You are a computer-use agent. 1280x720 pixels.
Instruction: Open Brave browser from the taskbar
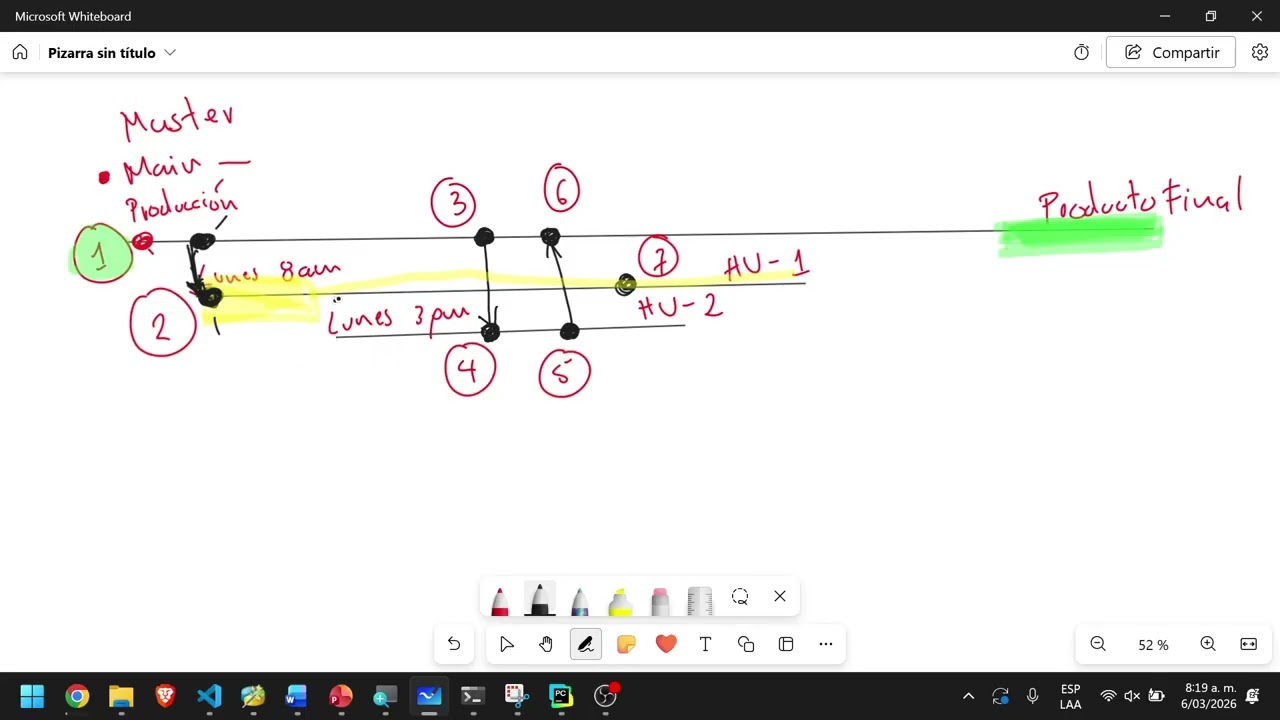(165, 696)
